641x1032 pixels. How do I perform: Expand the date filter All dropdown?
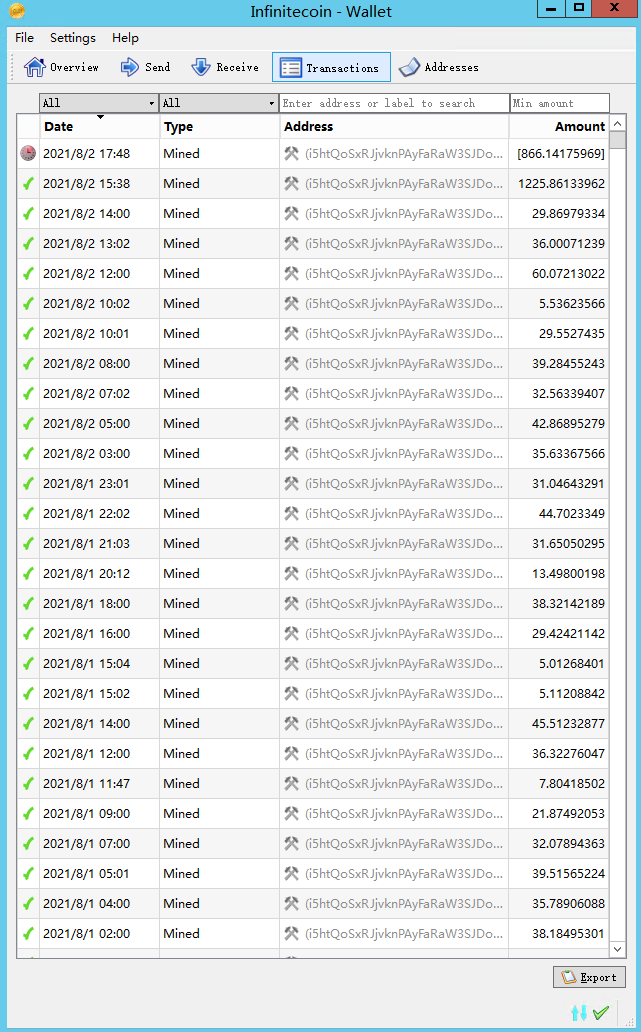[98, 103]
